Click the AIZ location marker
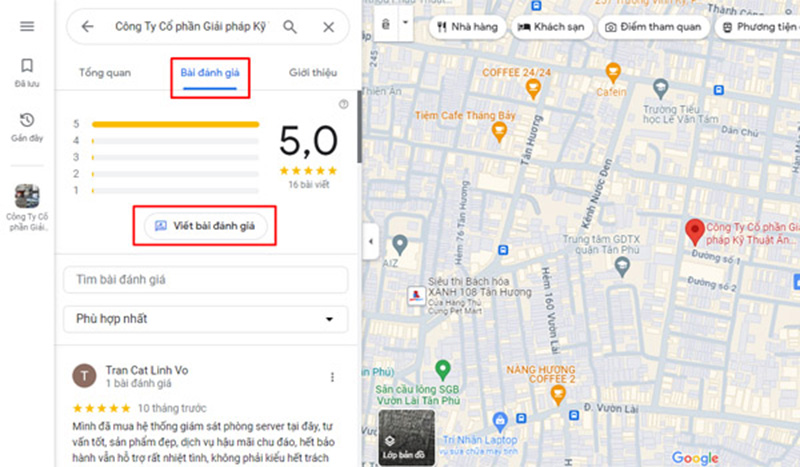The width and height of the screenshot is (800, 467). pyautogui.click(x=400, y=245)
